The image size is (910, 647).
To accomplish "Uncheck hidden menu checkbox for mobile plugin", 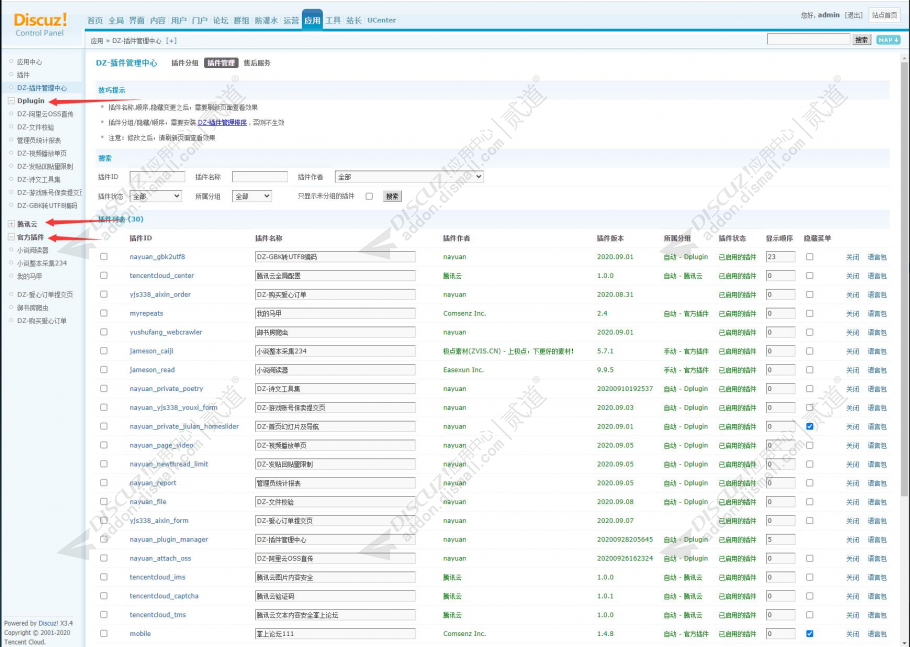I will coord(810,634).
